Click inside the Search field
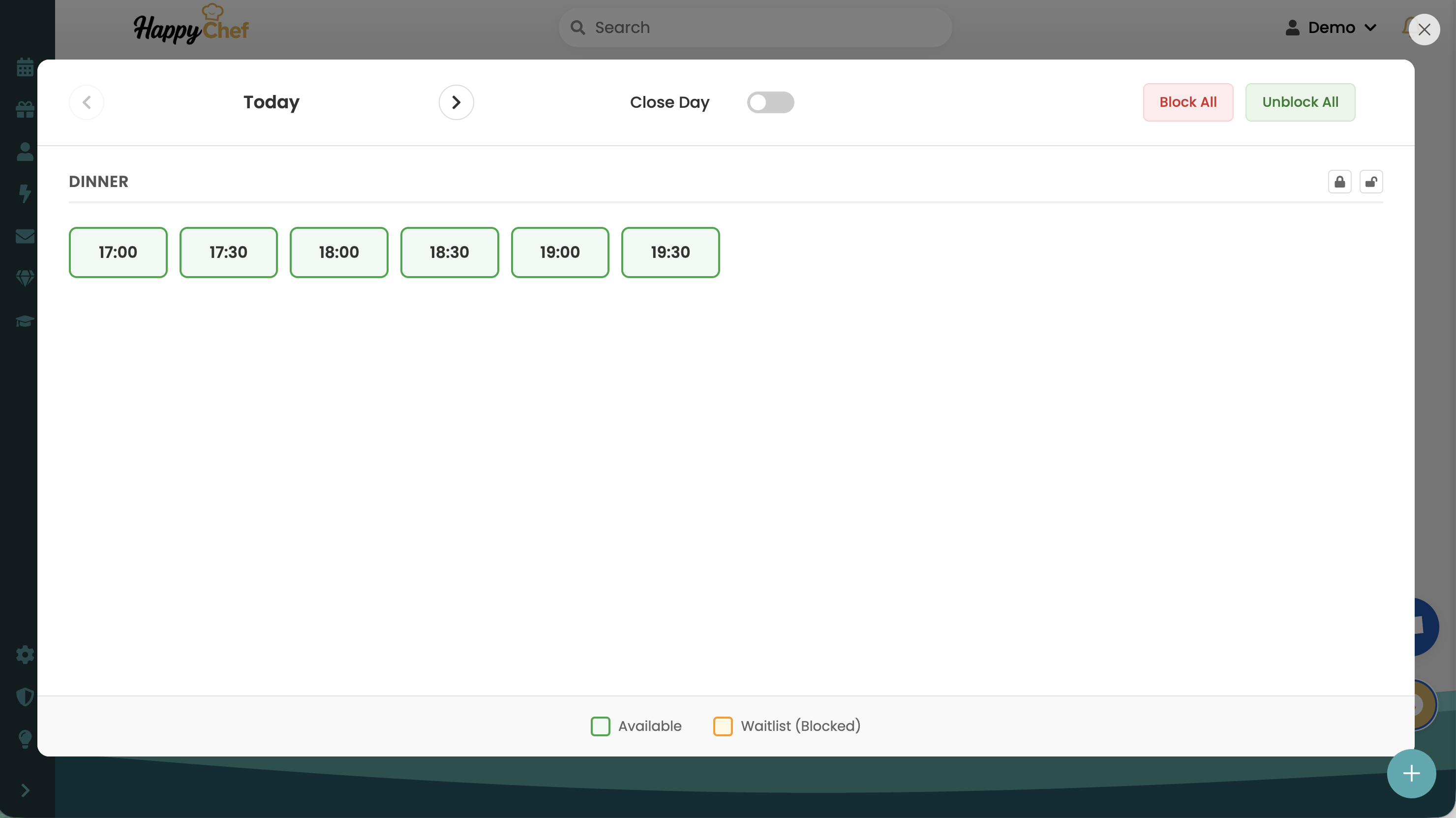The width and height of the screenshot is (1456, 818). (755, 27)
